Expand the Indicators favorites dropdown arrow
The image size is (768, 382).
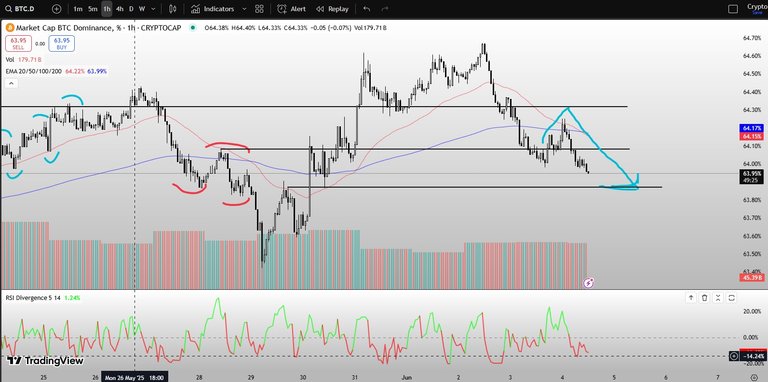(244, 9)
